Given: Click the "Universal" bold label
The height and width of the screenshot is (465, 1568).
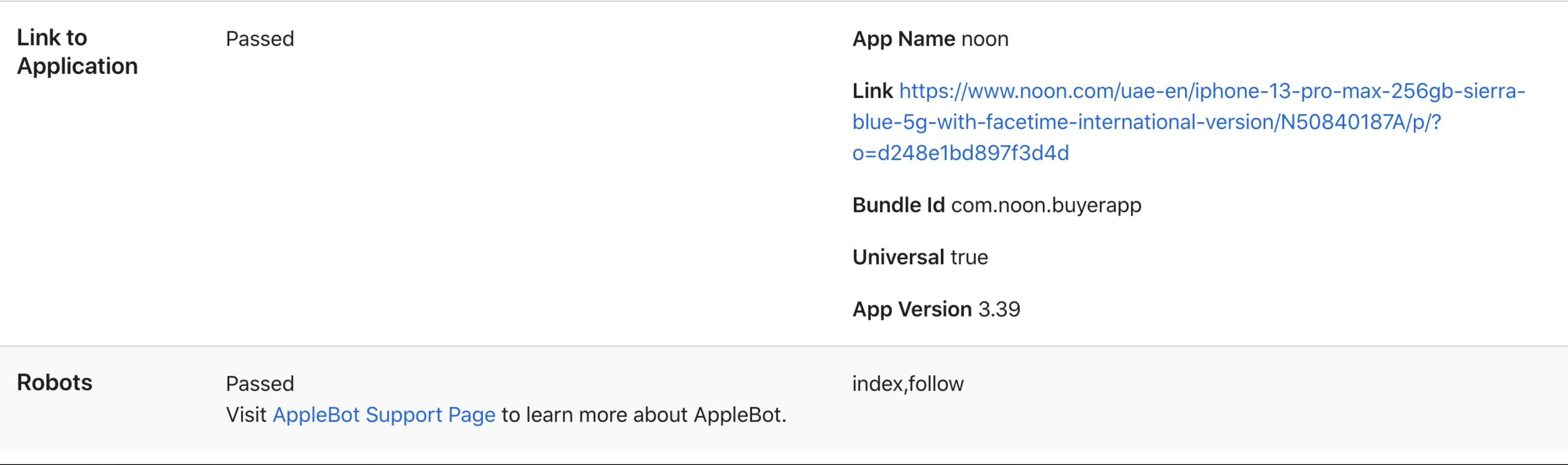Looking at the screenshot, I should pyautogui.click(x=898, y=257).
